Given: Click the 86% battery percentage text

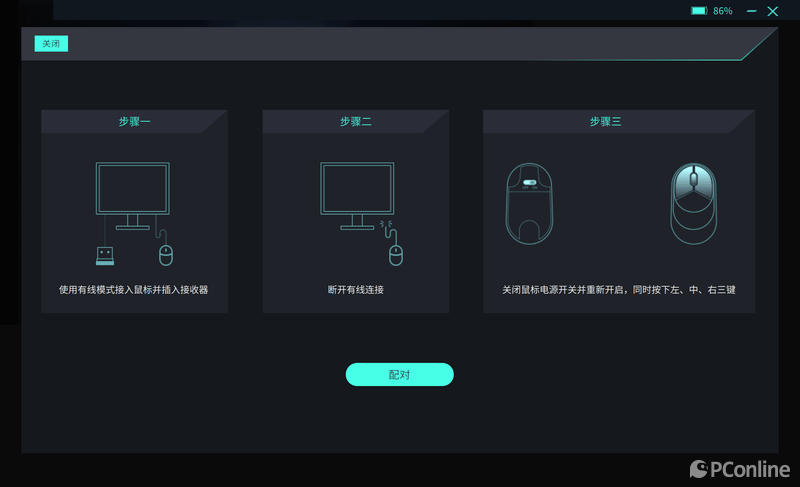Looking at the screenshot, I should 722,11.
